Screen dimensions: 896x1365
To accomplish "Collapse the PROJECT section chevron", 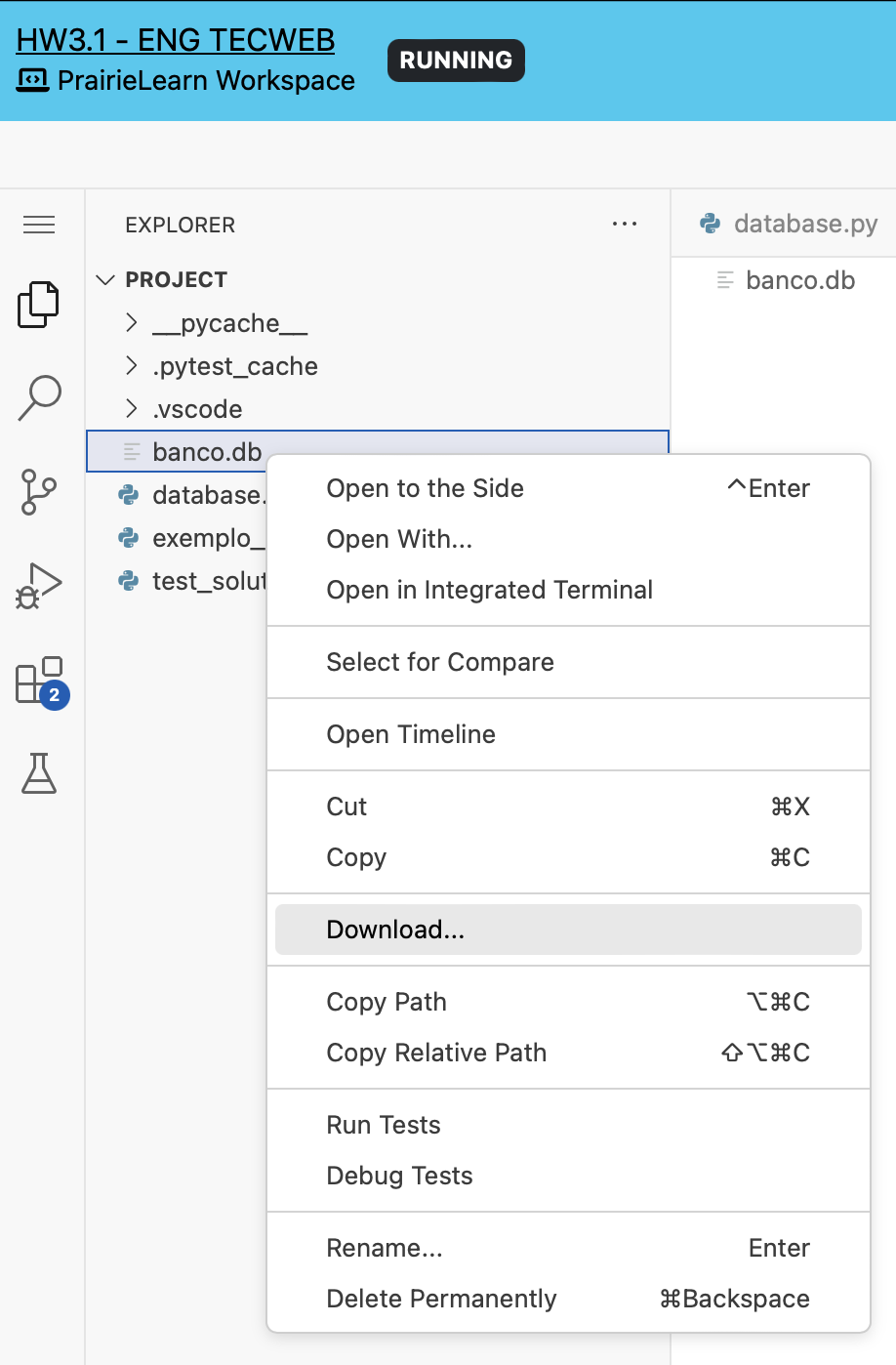I will pos(105,280).
